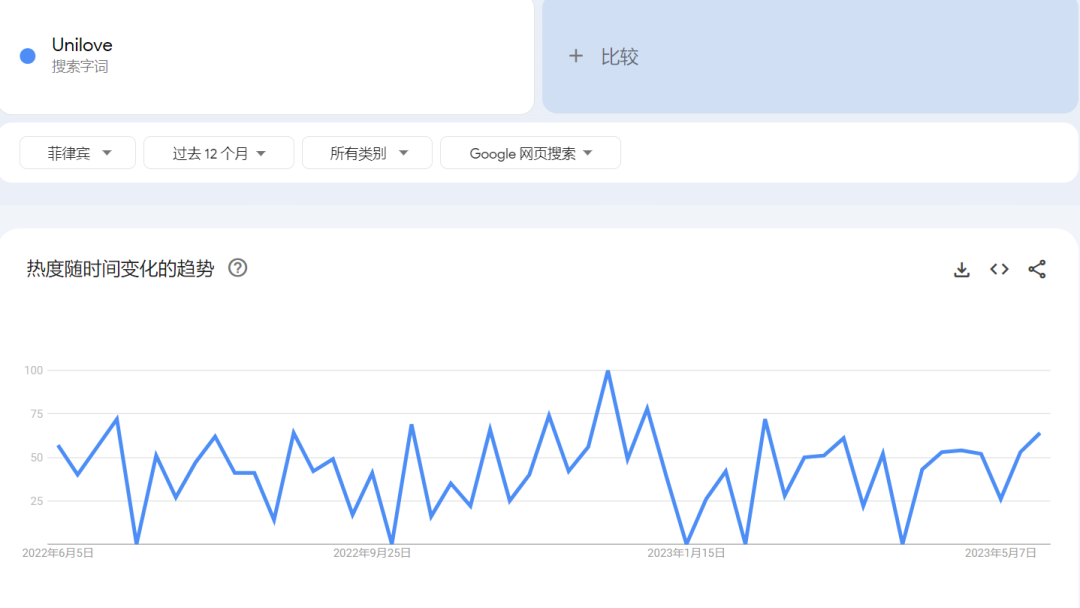Select the 2023年1月15日 axis date label
The width and height of the screenshot is (1080, 608).
[686, 552]
